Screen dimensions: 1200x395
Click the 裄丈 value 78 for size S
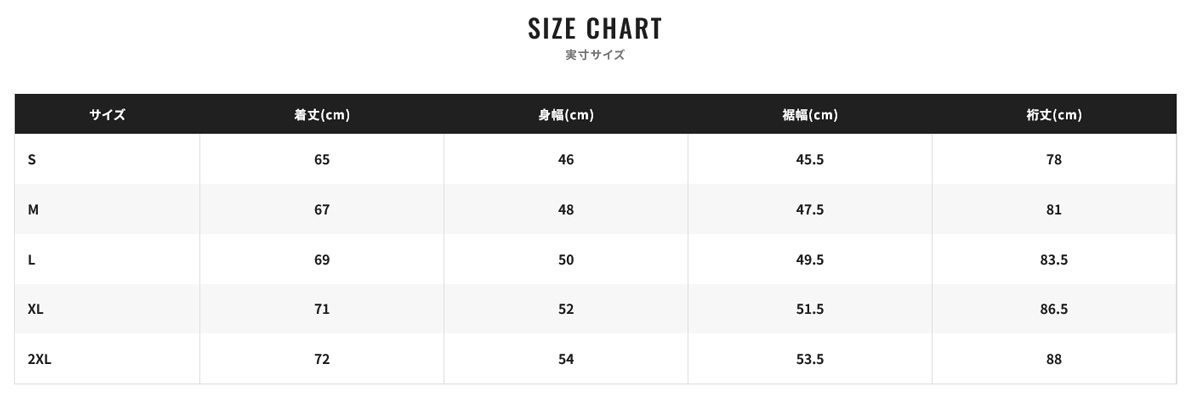click(1054, 160)
